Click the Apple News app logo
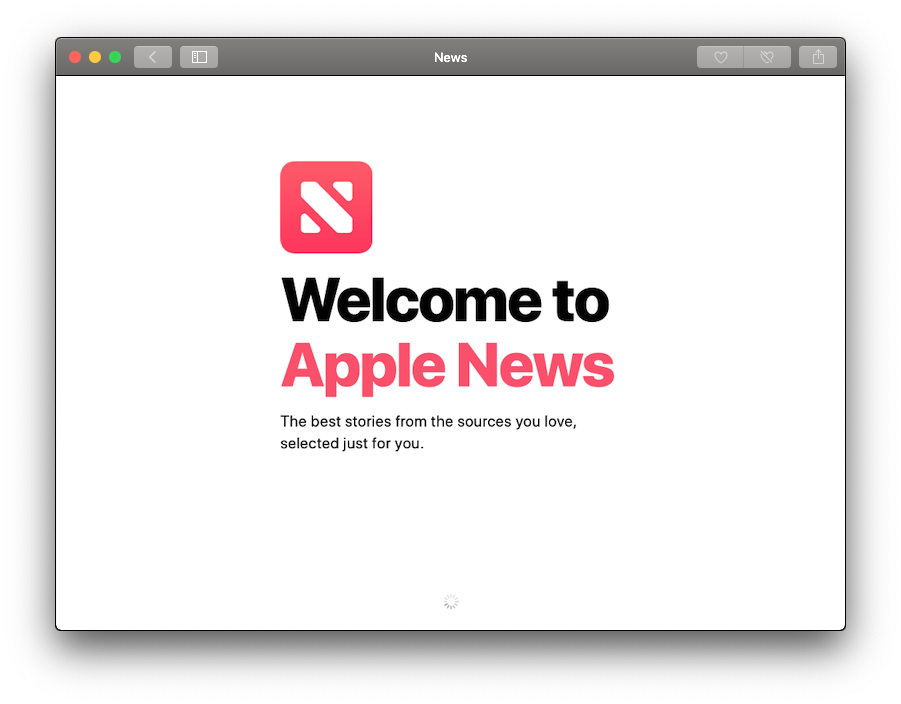Image resolution: width=901 pixels, height=704 pixels. (326, 207)
